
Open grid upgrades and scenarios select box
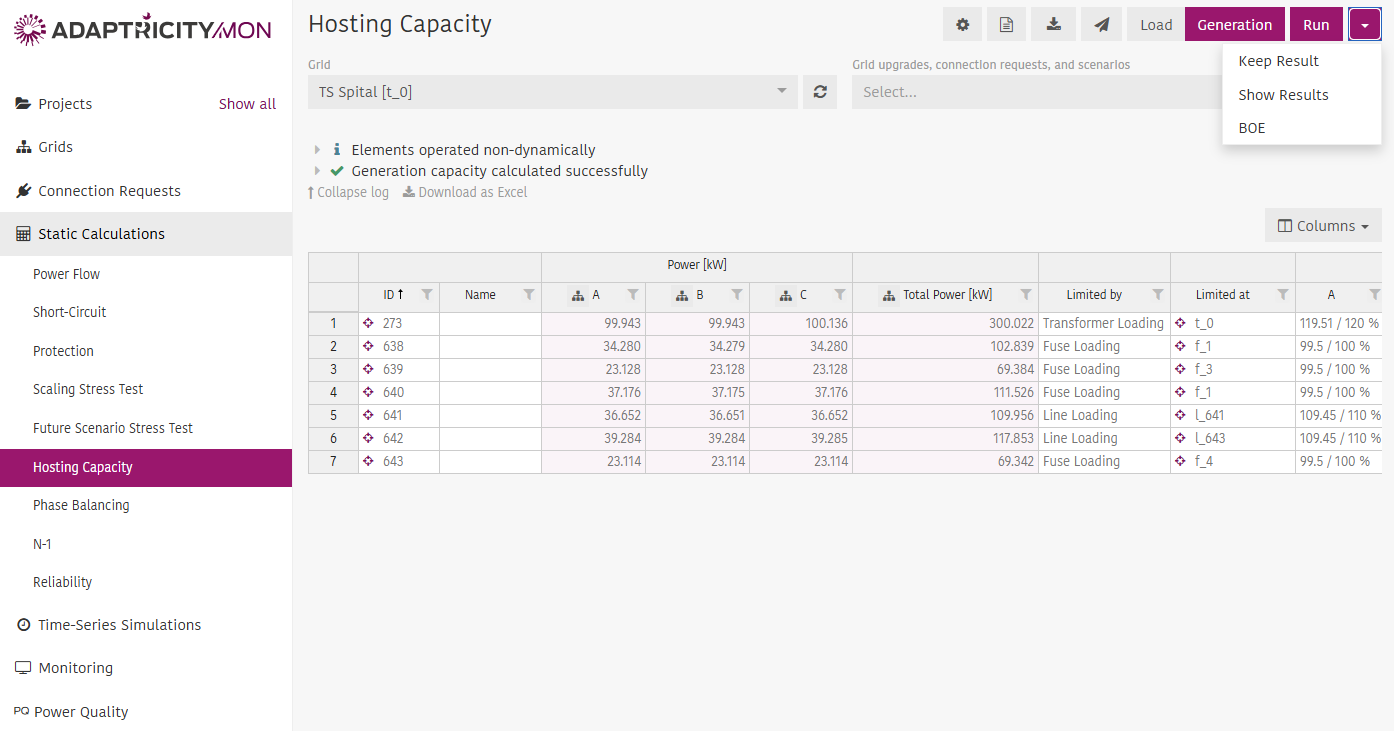pyautogui.click(x=1036, y=92)
